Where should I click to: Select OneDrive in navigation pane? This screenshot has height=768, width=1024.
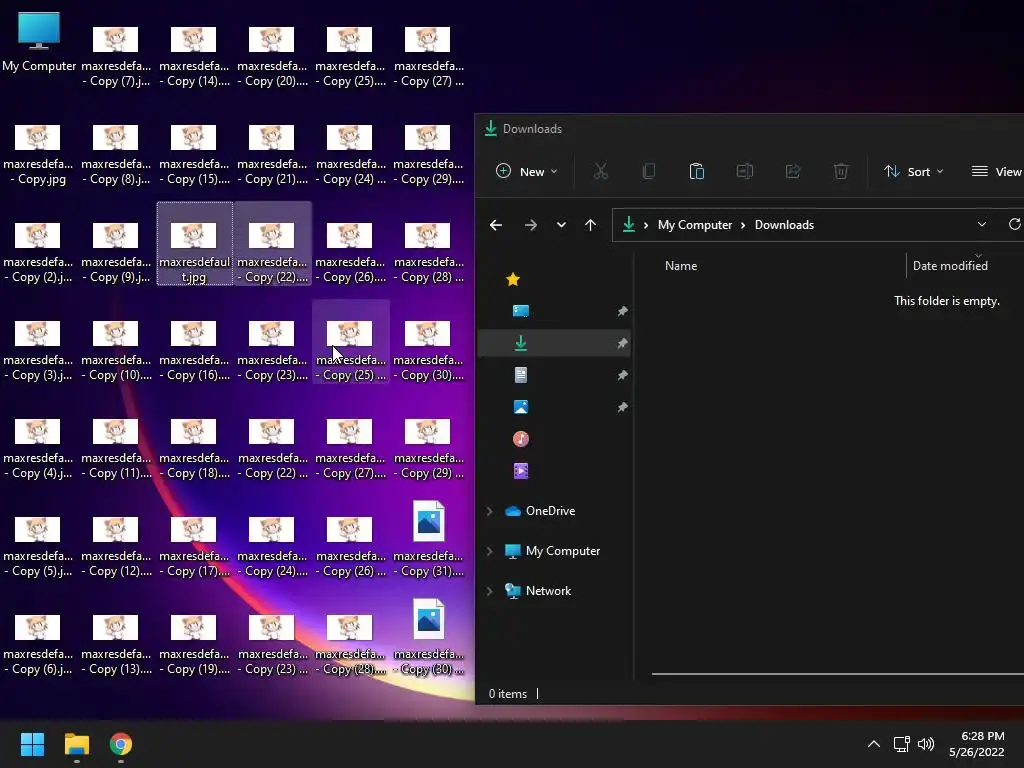pyautogui.click(x=540, y=511)
